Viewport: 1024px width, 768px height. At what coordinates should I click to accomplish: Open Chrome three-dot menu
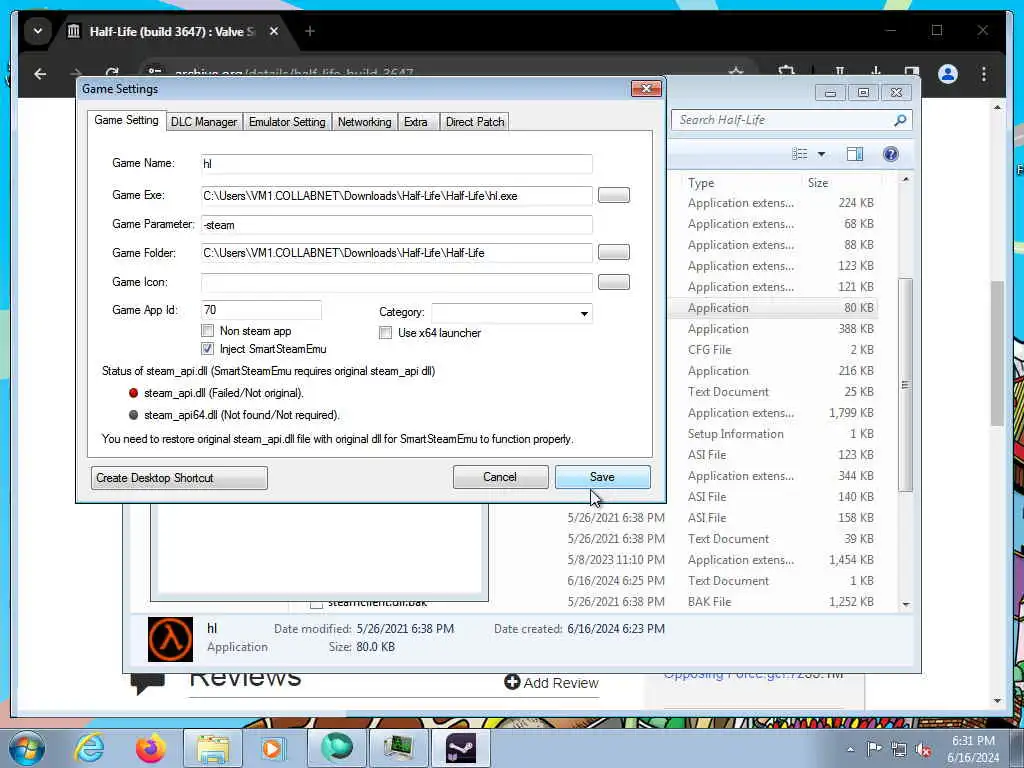984,74
